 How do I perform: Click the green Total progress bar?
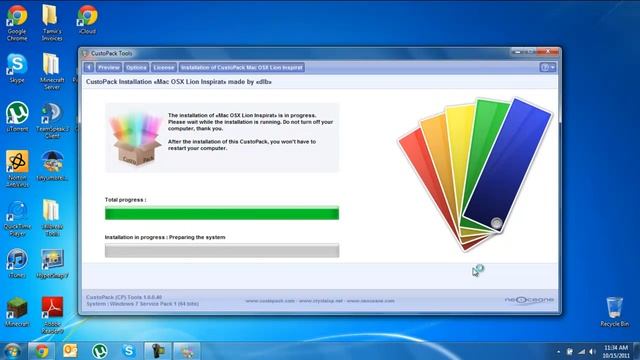click(222, 213)
